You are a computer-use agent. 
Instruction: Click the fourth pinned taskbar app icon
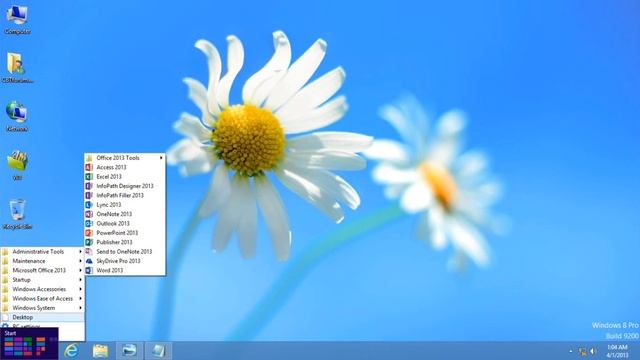pyautogui.click(x=158, y=351)
